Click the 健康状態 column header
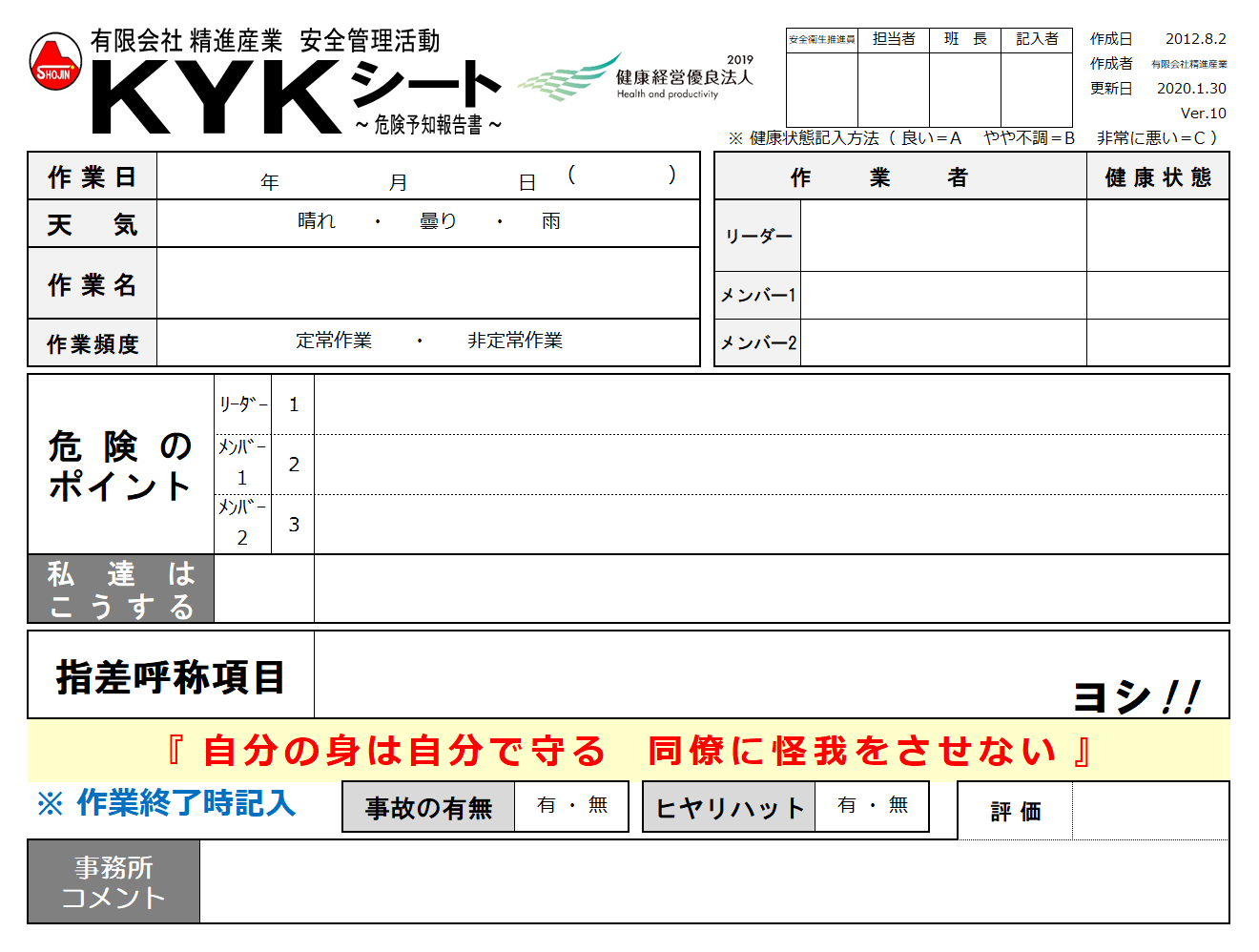 click(1158, 176)
